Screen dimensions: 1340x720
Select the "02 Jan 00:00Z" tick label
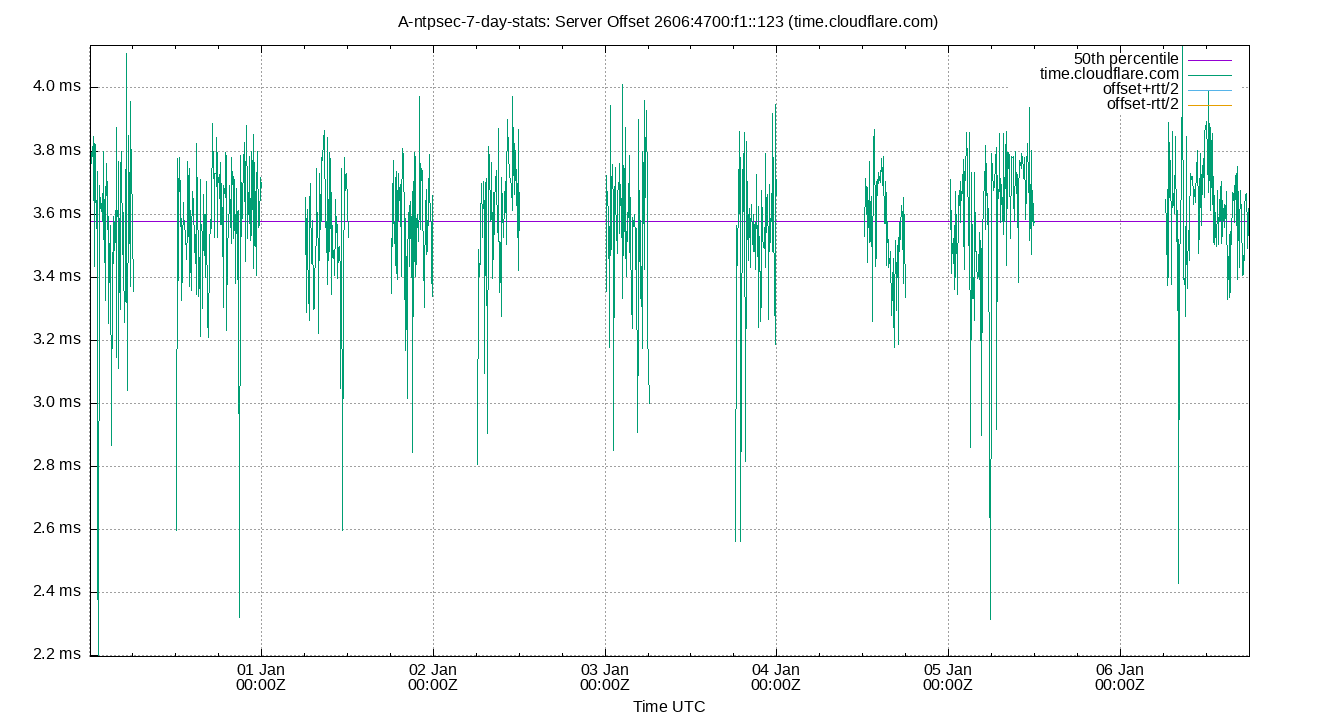click(x=432, y=678)
